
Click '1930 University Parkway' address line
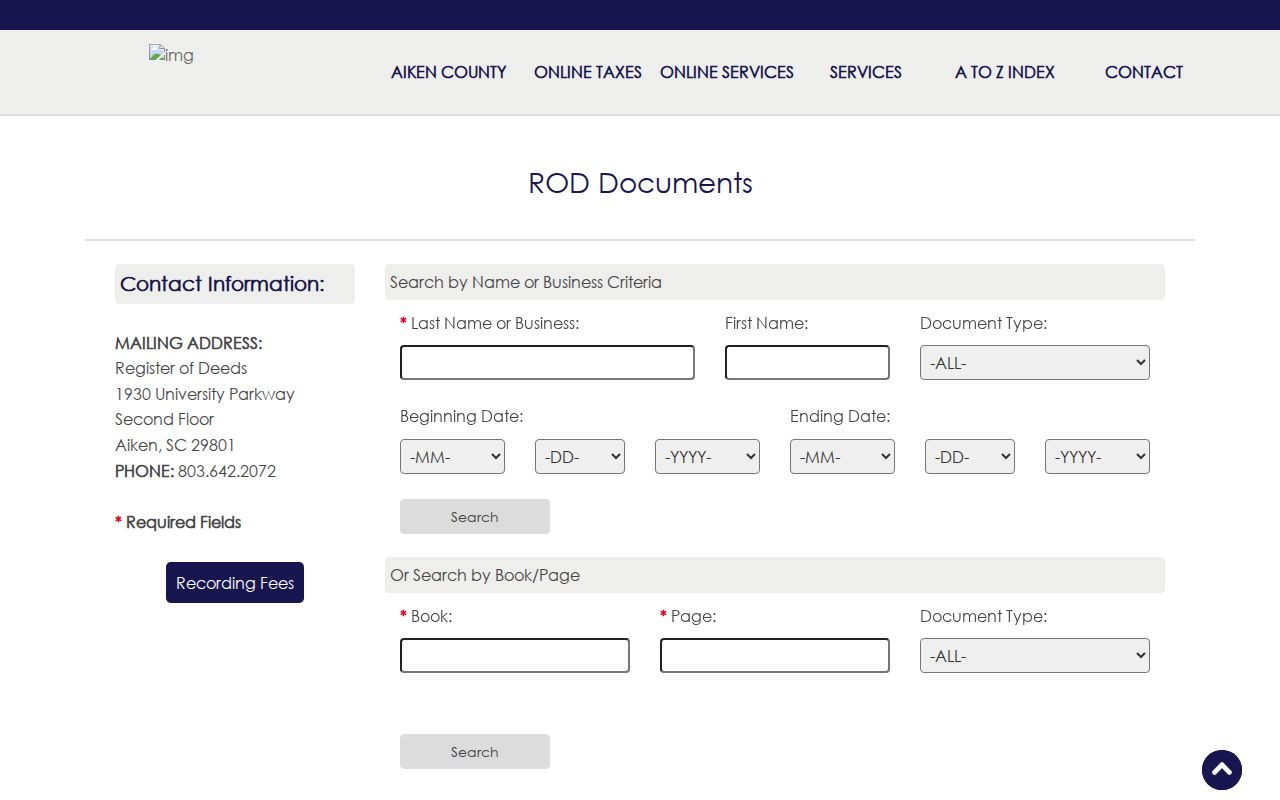pos(205,394)
